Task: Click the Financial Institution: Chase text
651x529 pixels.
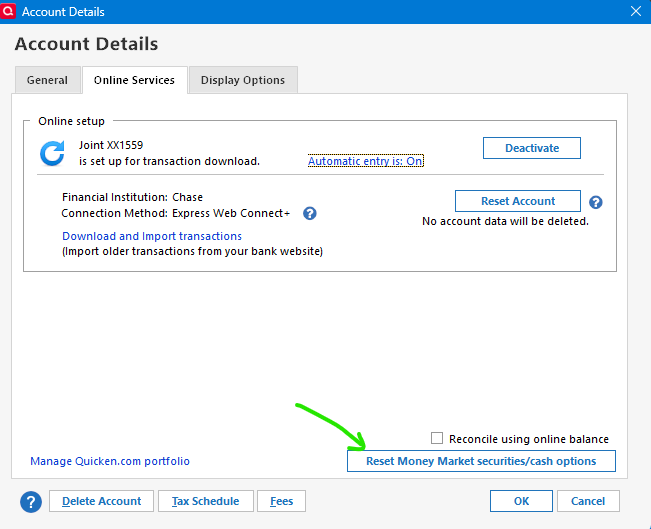Action: [132, 197]
